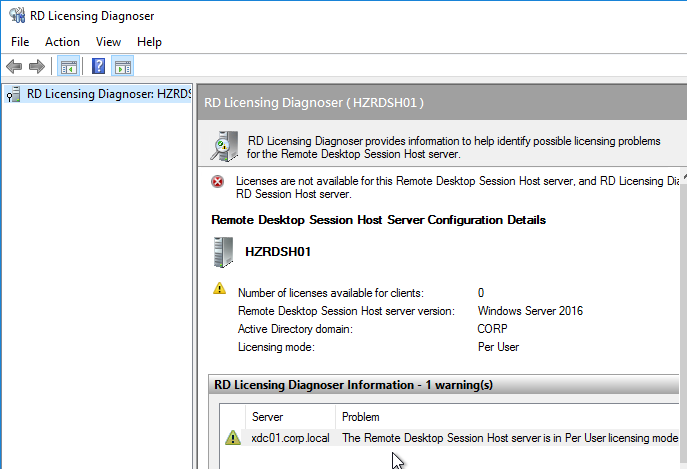The width and height of the screenshot is (687, 469).
Task: Click the 'Licenses are not available' error message
Action: pyautogui.click(x=457, y=188)
